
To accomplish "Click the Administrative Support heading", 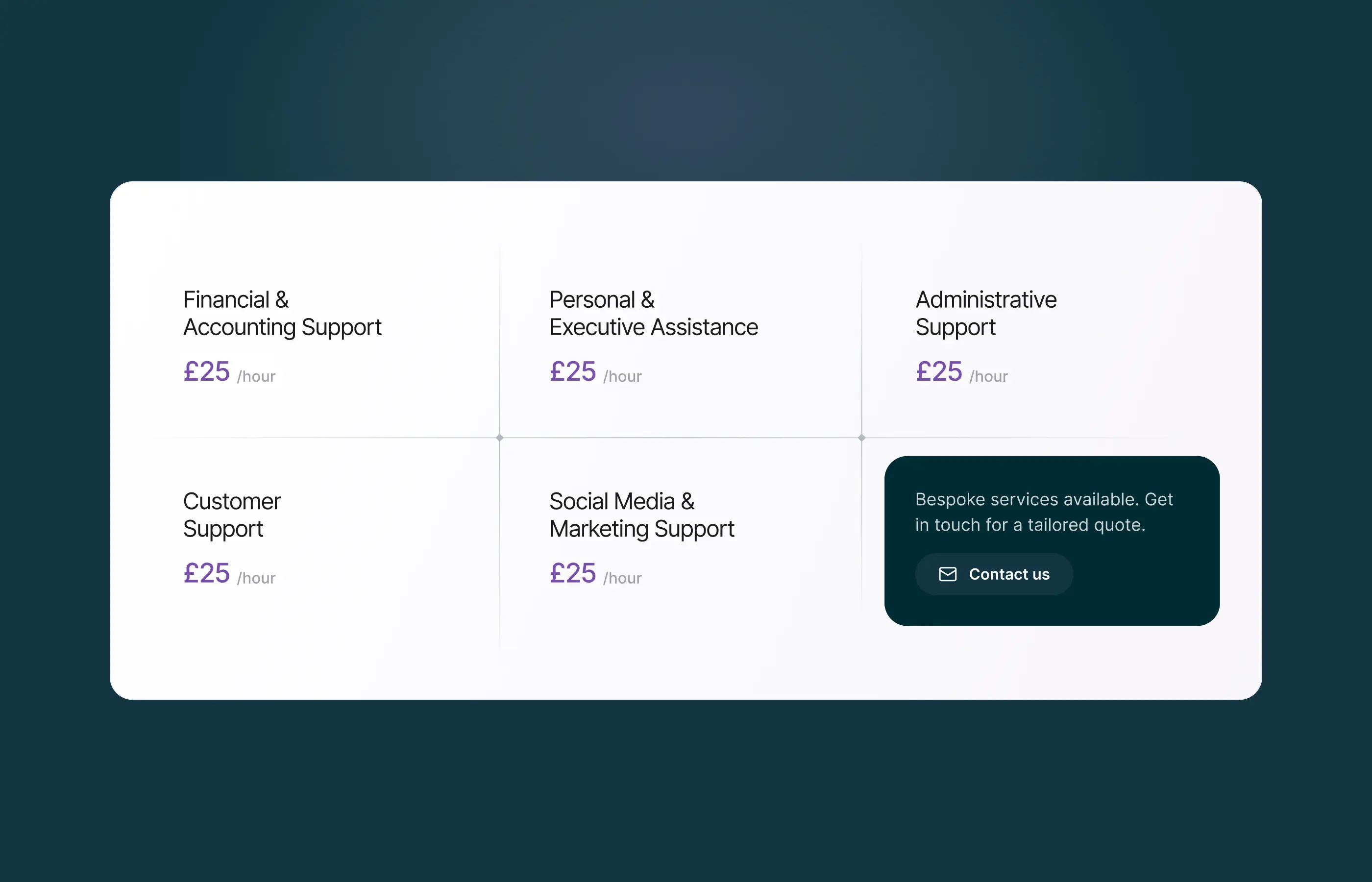I will tap(985, 313).
